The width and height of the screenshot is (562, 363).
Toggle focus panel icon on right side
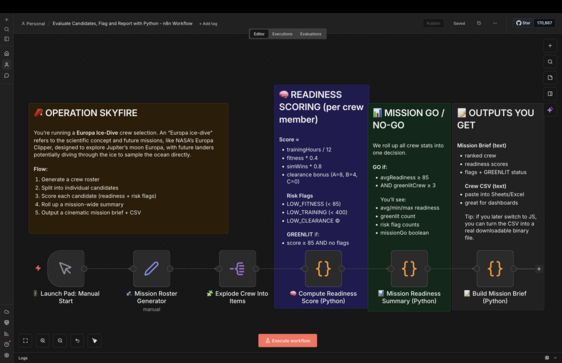point(550,94)
